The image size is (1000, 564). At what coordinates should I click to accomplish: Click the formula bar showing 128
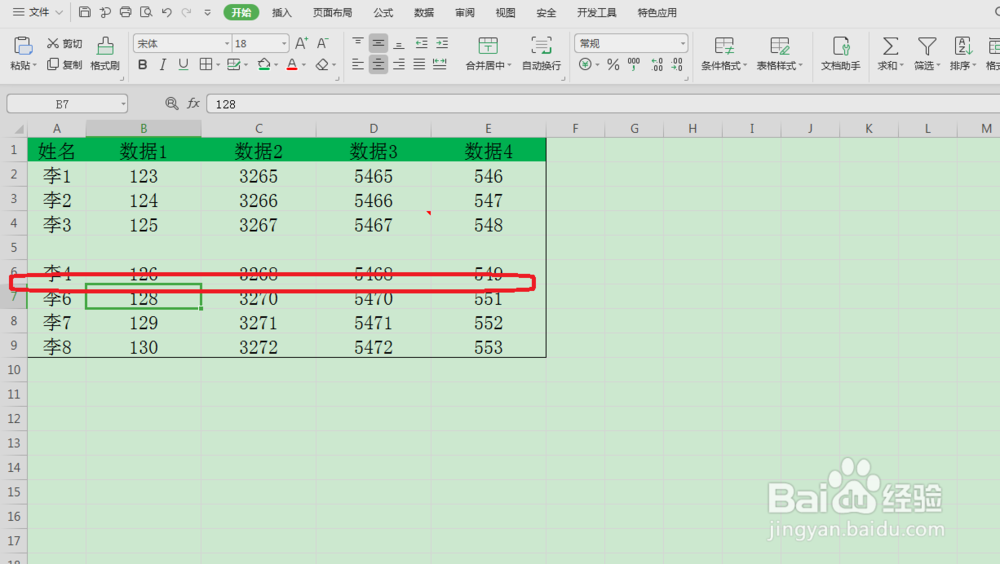point(603,104)
